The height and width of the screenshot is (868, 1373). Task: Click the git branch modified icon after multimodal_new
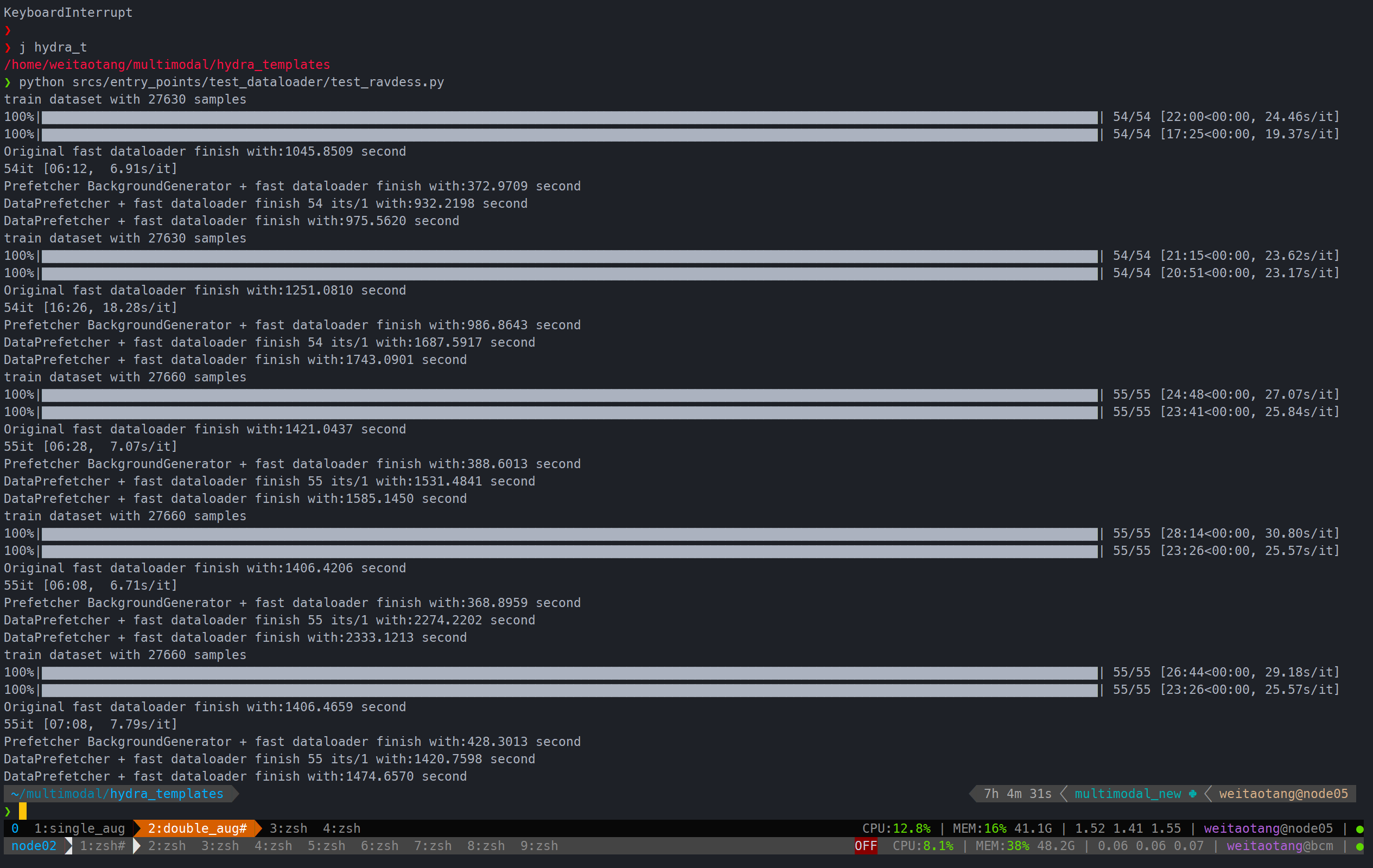click(x=1193, y=793)
